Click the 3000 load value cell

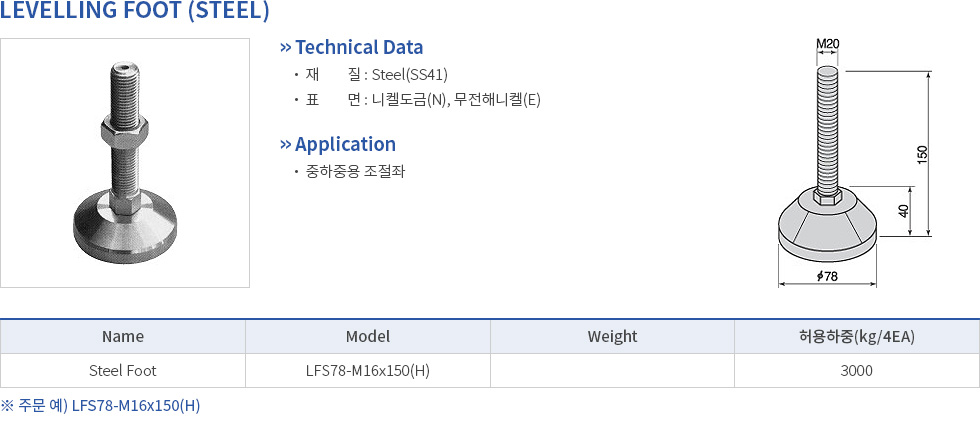pyautogui.click(x=857, y=371)
